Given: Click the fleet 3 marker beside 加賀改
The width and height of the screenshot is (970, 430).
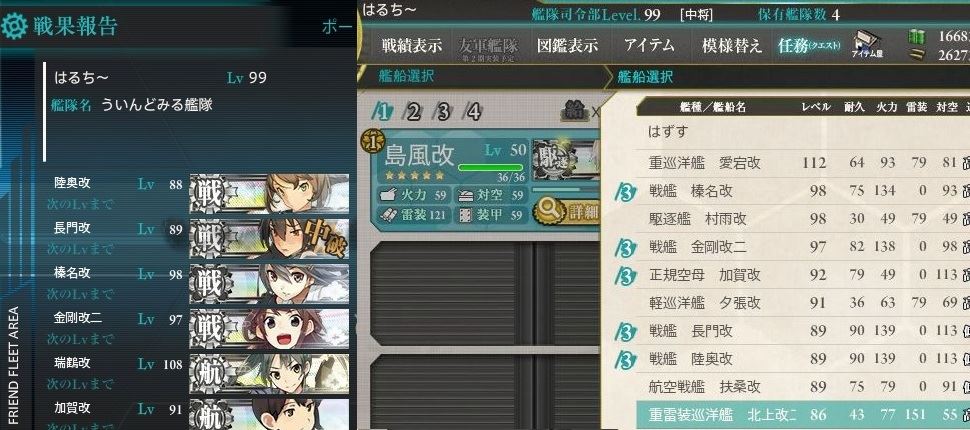Looking at the screenshot, I should 626,275.
